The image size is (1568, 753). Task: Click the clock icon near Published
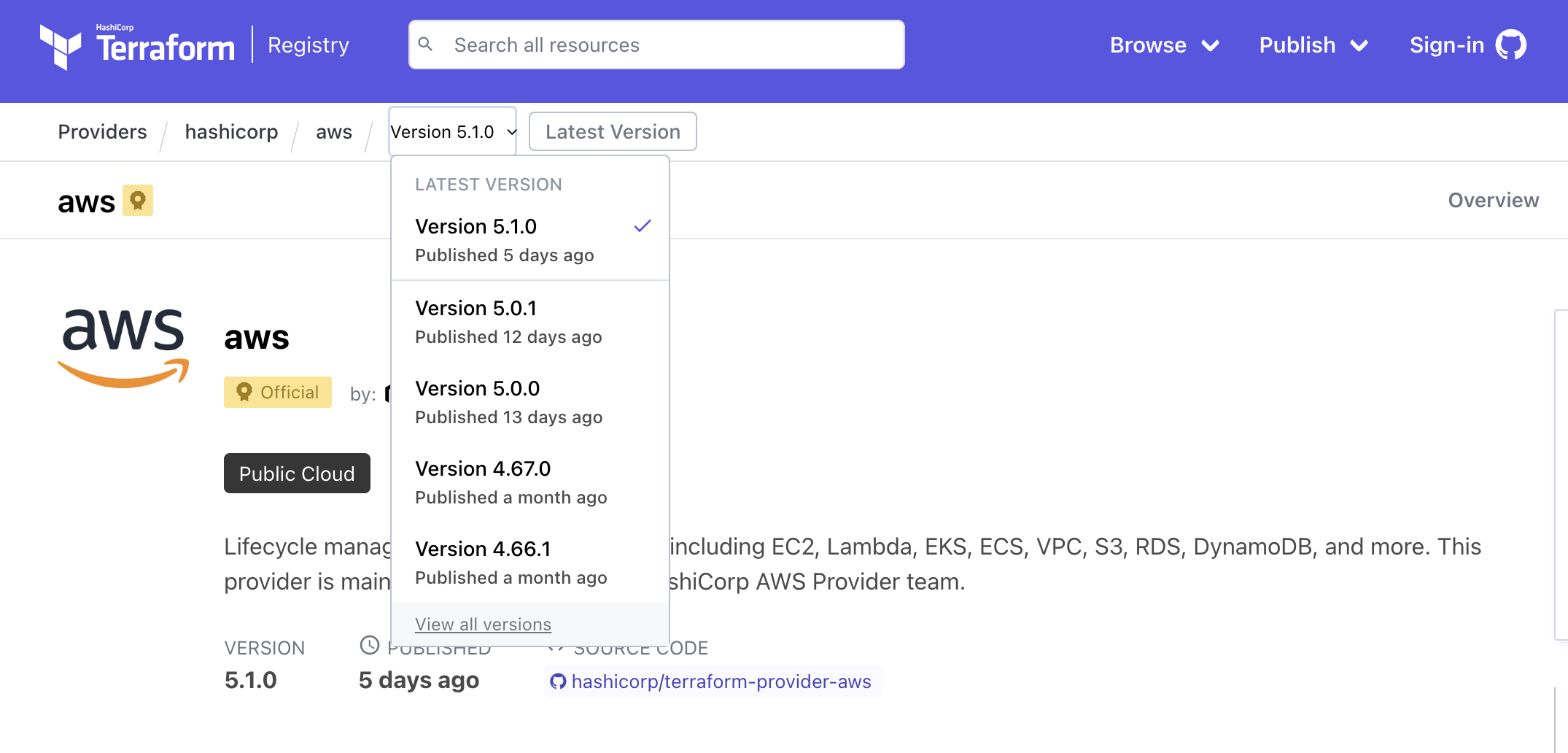tap(370, 645)
